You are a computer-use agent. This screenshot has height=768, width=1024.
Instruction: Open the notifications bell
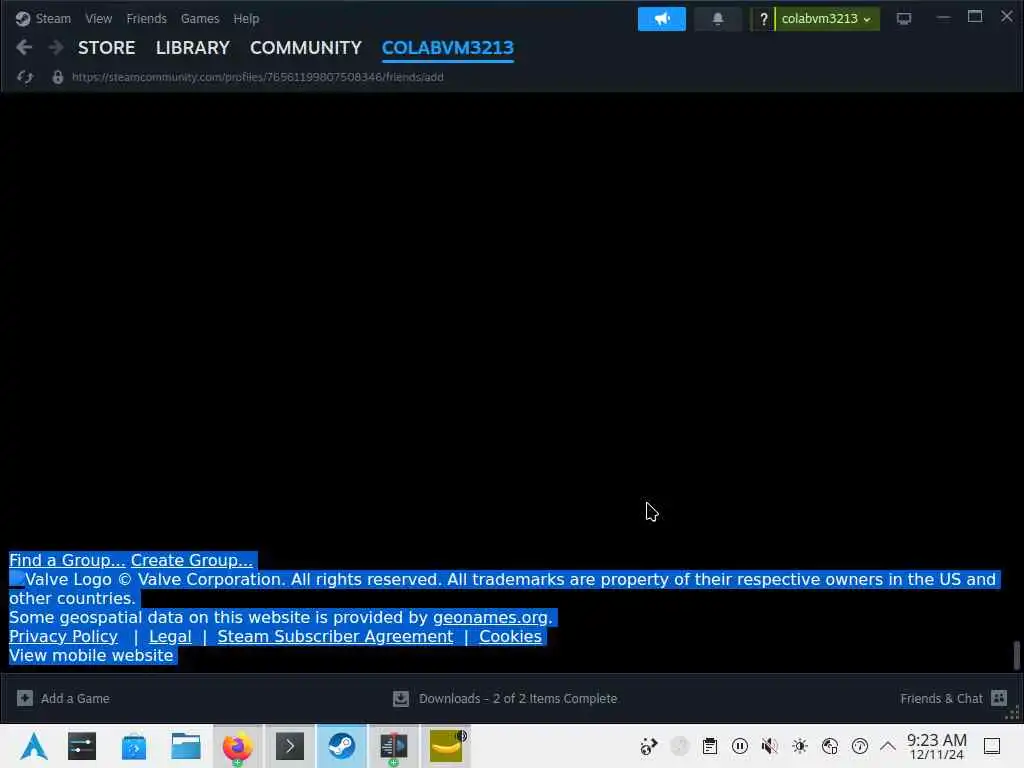click(718, 19)
